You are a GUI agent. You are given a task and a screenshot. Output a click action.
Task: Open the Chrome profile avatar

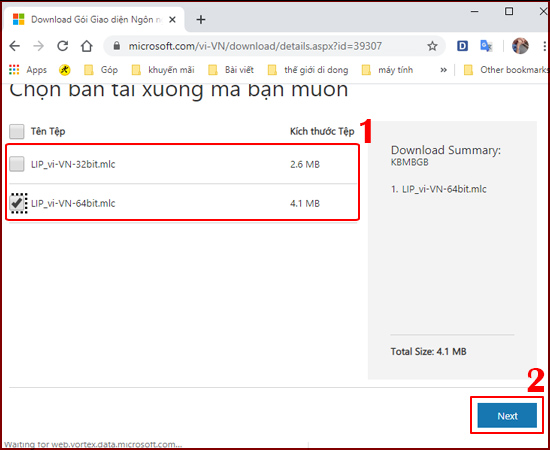(520, 46)
